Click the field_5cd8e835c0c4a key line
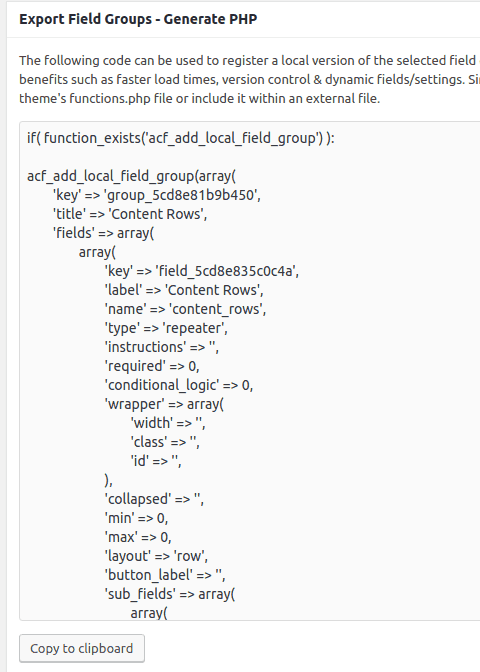 202,271
